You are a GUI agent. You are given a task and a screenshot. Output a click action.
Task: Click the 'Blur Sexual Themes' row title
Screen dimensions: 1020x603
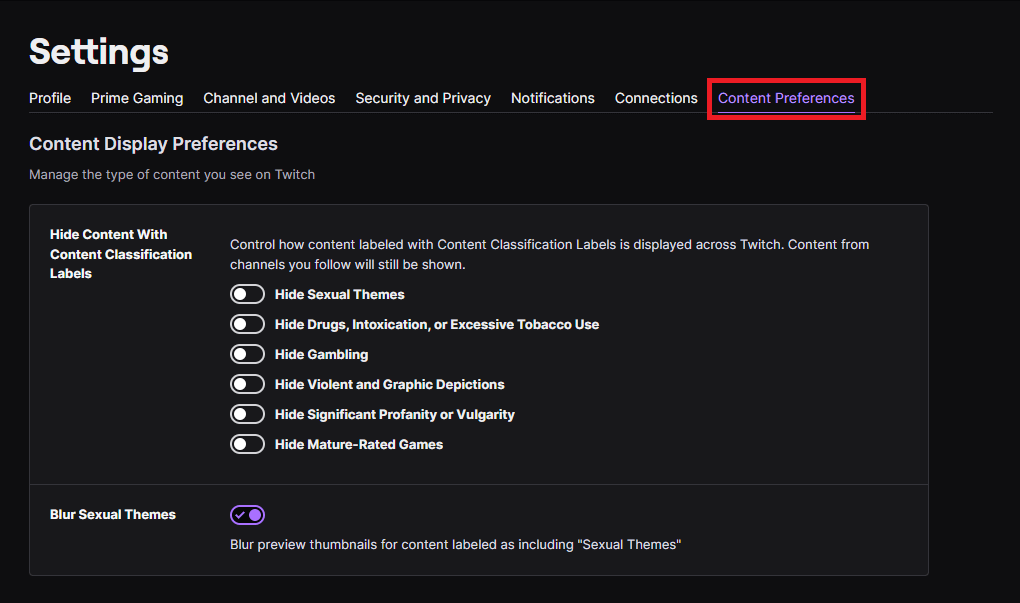point(112,514)
